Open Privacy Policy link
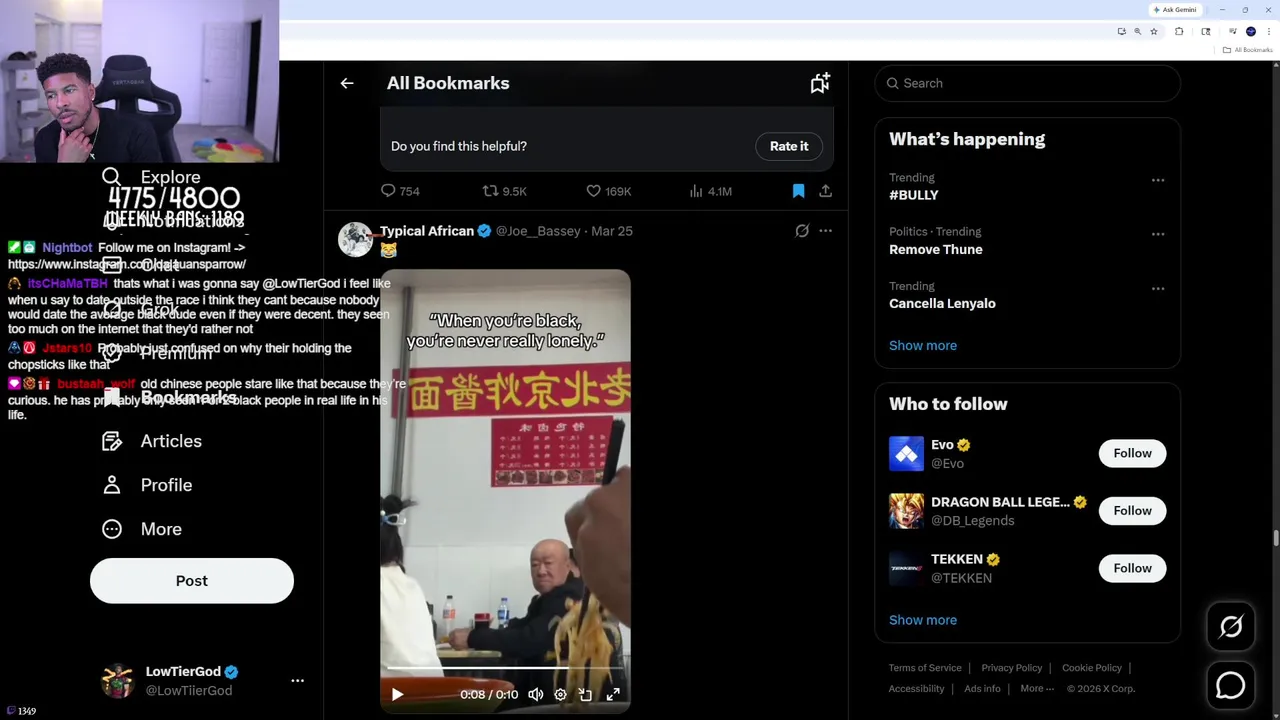 1011,668
